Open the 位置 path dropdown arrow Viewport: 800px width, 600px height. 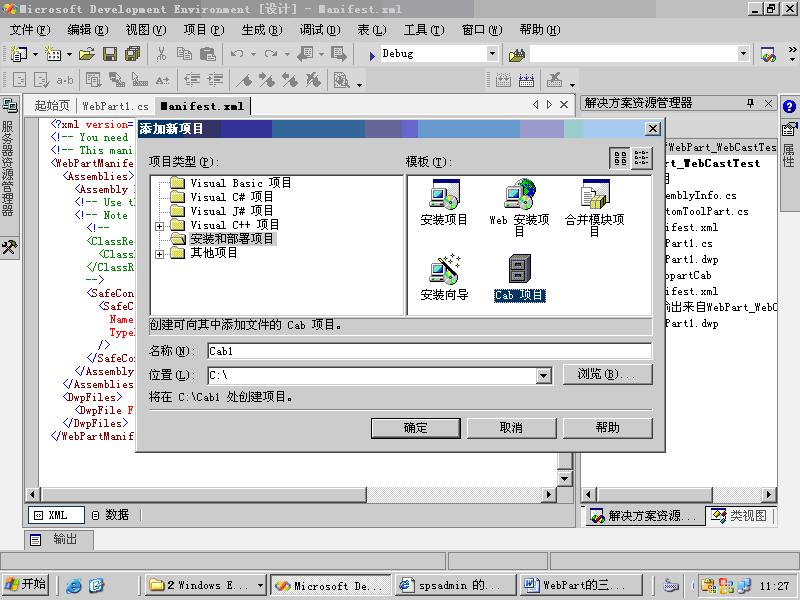544,376
